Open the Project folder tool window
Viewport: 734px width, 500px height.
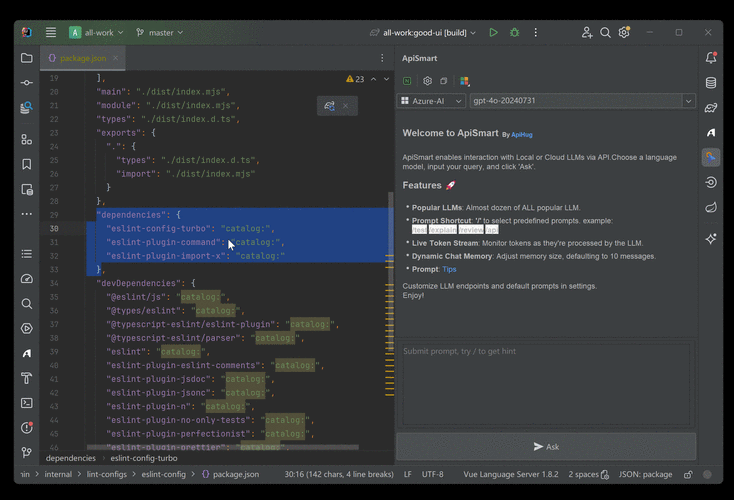[27, 58]
